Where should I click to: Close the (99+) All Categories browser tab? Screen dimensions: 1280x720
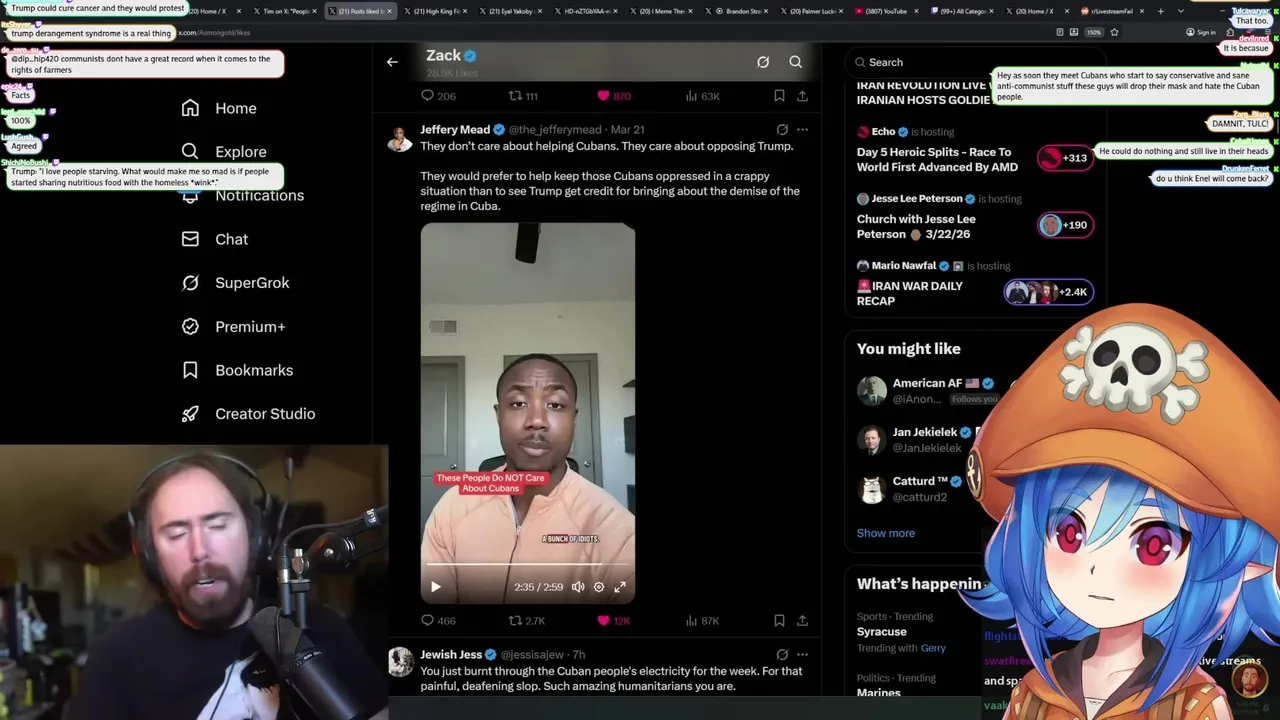coord(993,11)
